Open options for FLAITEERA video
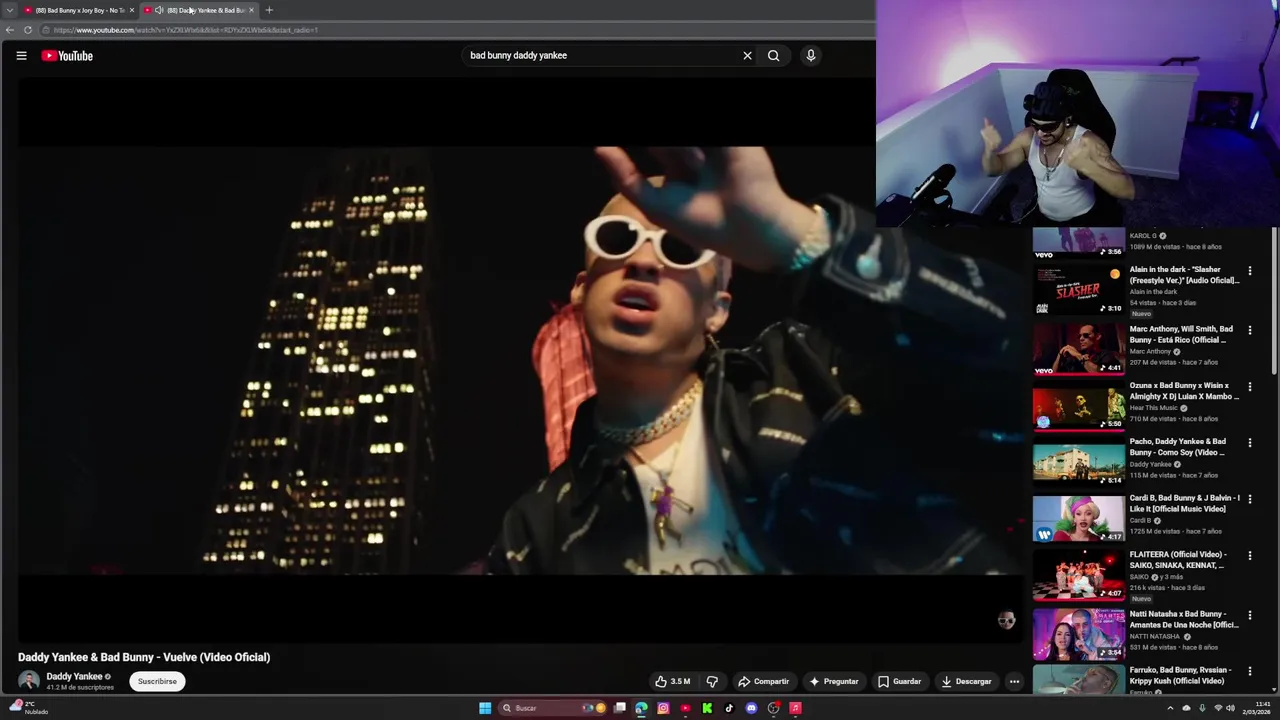Viewport: 1280px width, 720px height. coord(1249,556)
